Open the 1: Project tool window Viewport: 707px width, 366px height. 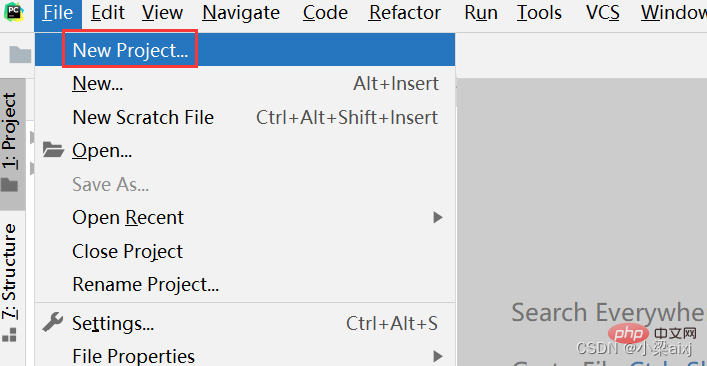coord(11,143)
